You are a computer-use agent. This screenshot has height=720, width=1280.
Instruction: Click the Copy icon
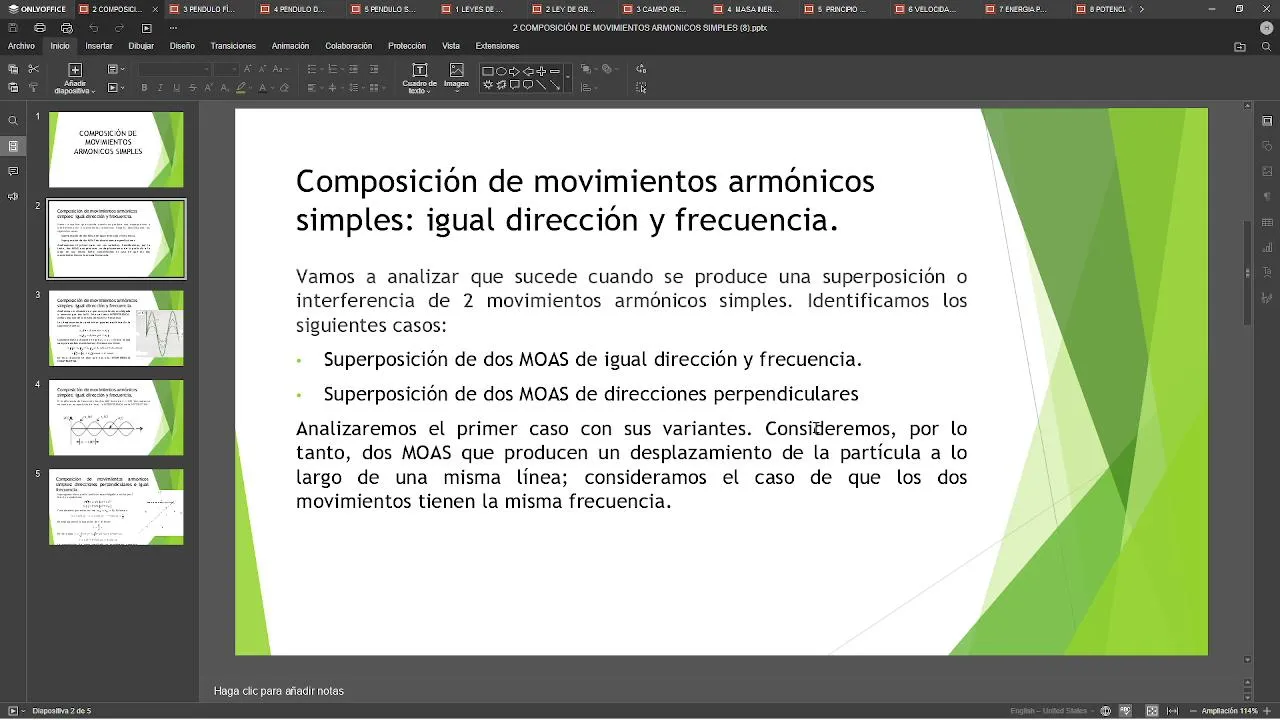point(13,69)
